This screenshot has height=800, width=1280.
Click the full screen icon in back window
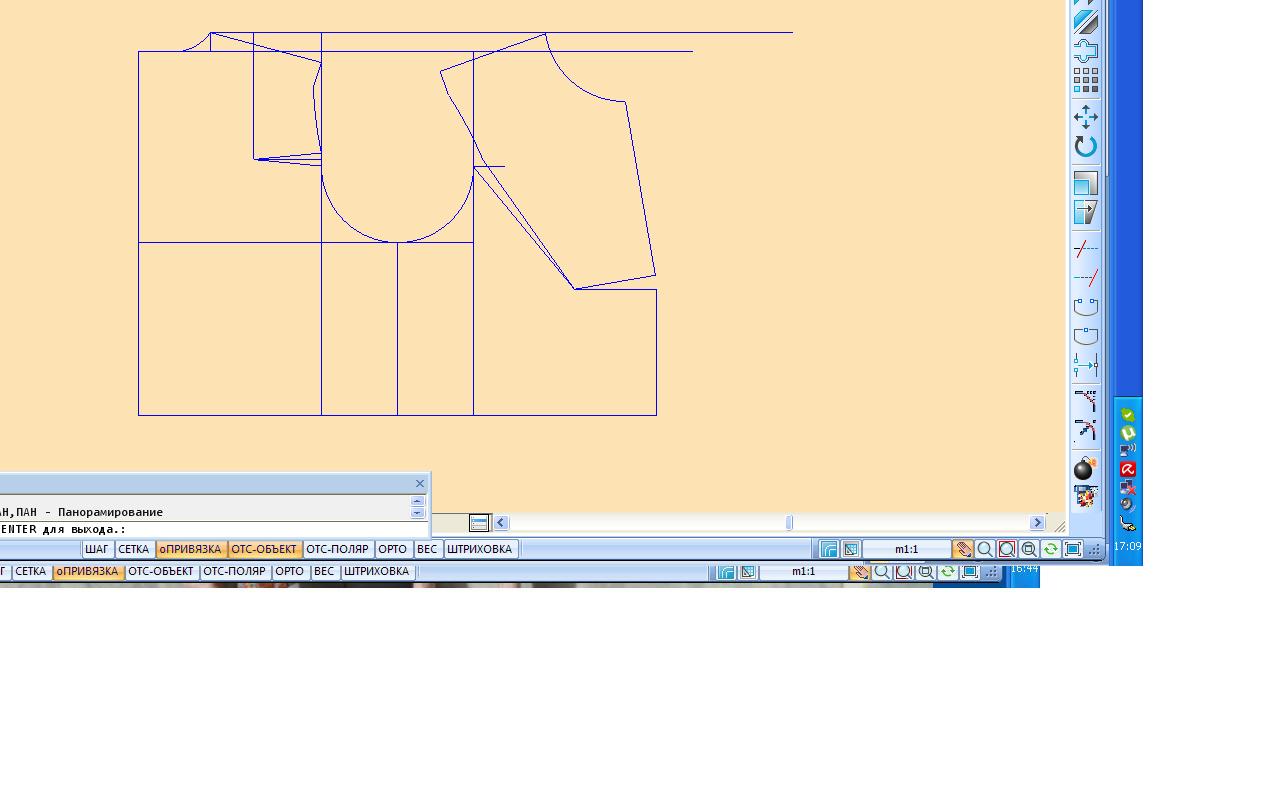tap(969, 572)
